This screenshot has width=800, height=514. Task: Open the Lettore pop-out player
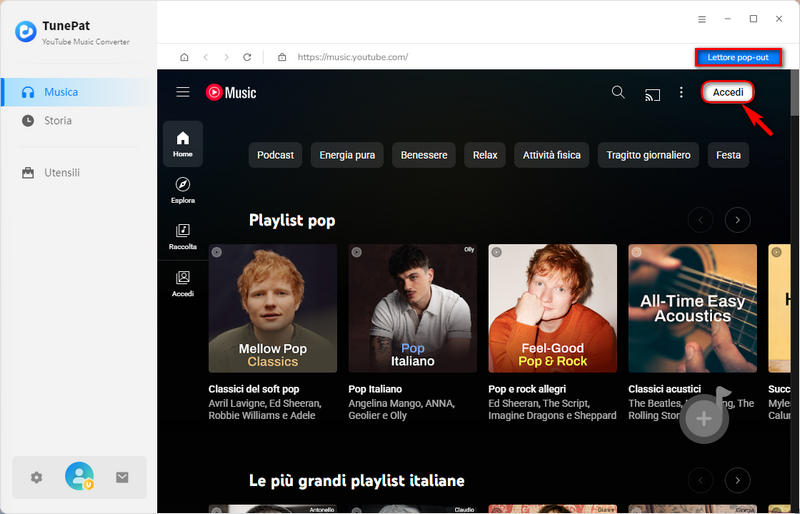(x=738, y=57)
